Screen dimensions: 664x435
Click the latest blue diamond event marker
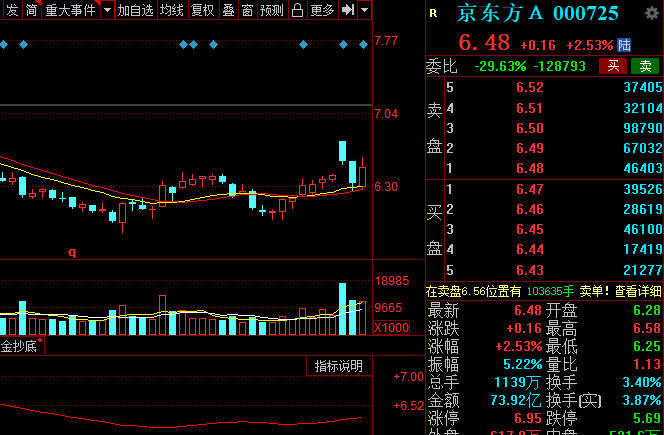click(x=363, y=44)
